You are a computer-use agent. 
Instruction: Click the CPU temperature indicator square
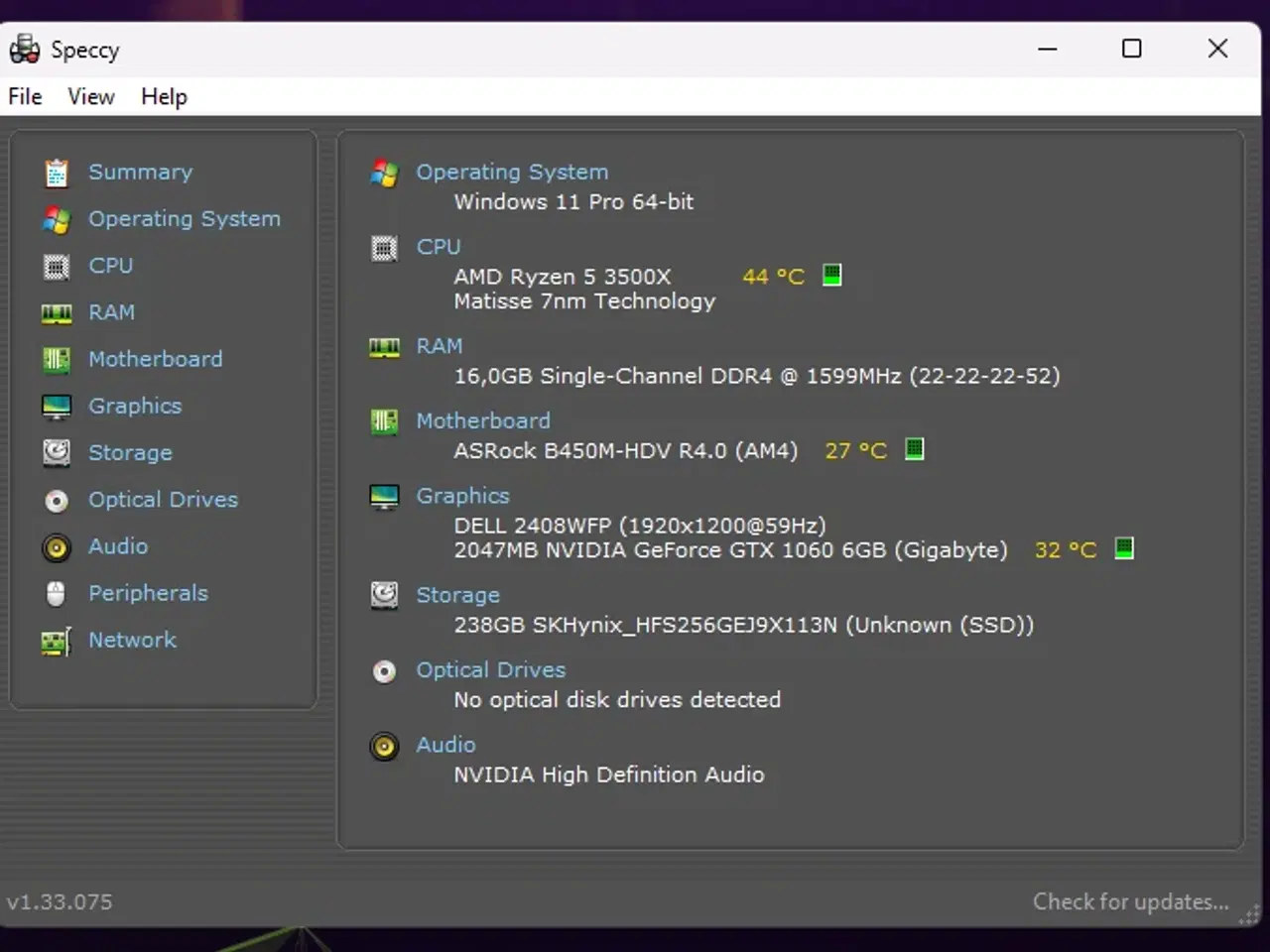click(x=831, y=275)
